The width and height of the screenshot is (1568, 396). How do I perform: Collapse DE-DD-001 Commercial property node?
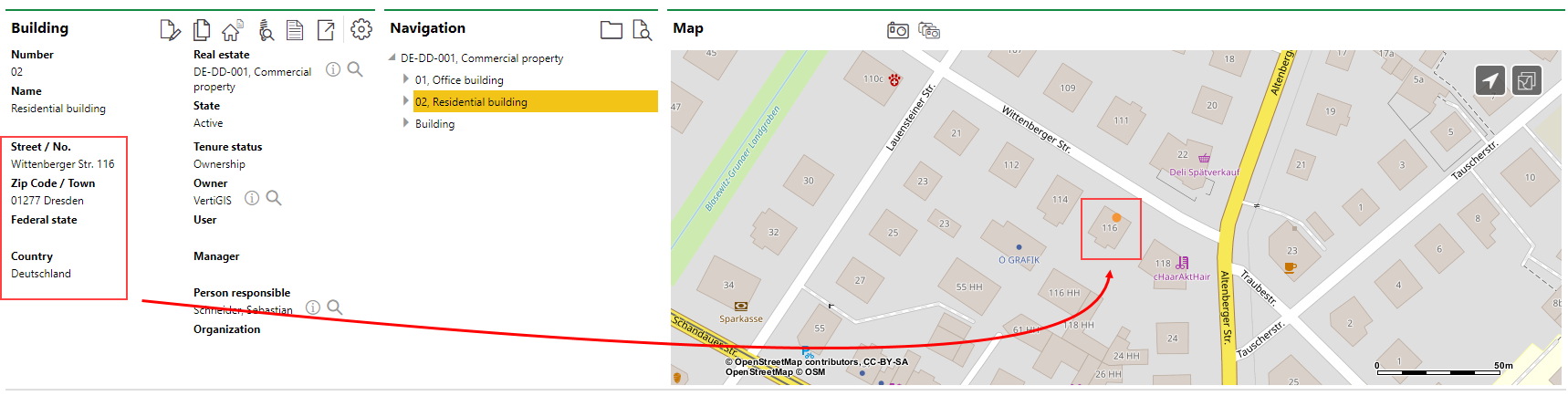tap(392, 57)
